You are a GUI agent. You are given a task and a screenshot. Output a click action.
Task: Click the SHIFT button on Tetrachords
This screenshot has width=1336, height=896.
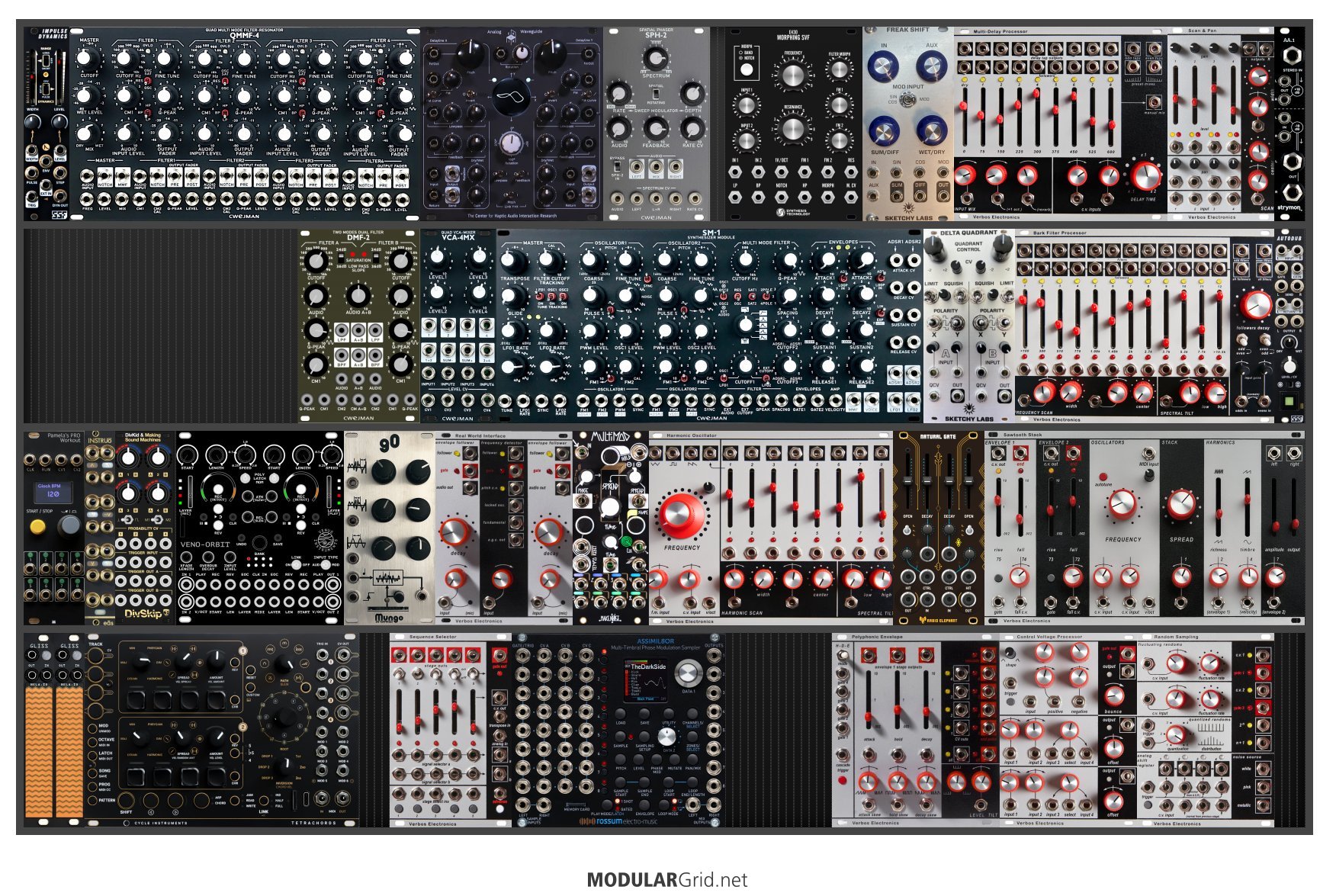tap(126, 801)
